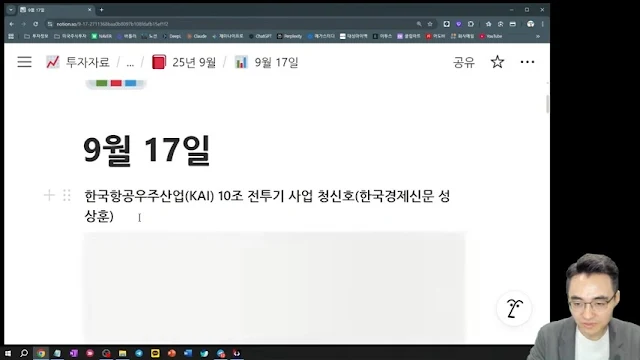This screenshot has width=640, height=360.
Task: Click the 공유 share button
Action: pos(464,62)
